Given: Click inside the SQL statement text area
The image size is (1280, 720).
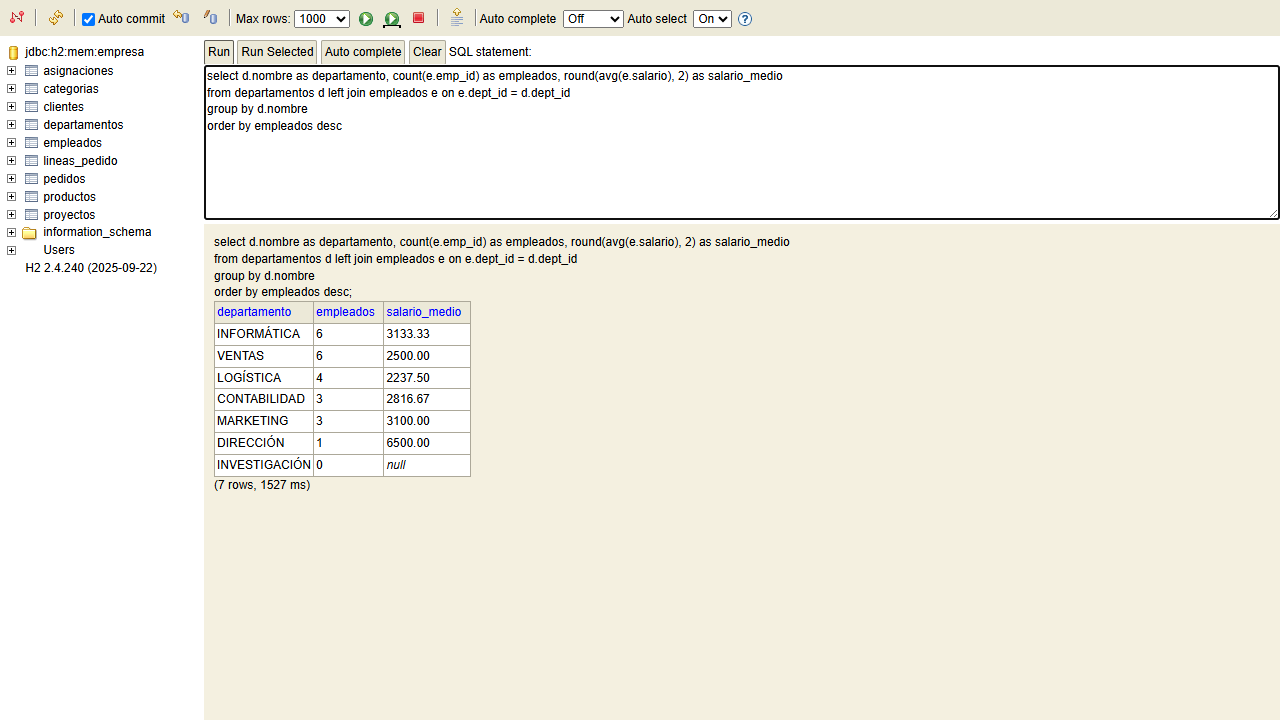Looking at the screenshot, I should pos(742,143).
